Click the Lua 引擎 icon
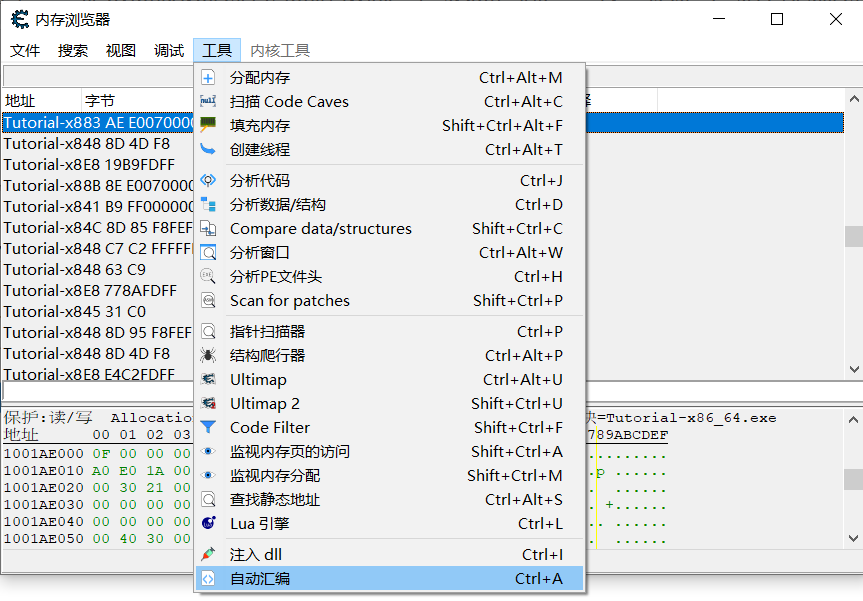863x601 pixels. click(x=208, y=524)
